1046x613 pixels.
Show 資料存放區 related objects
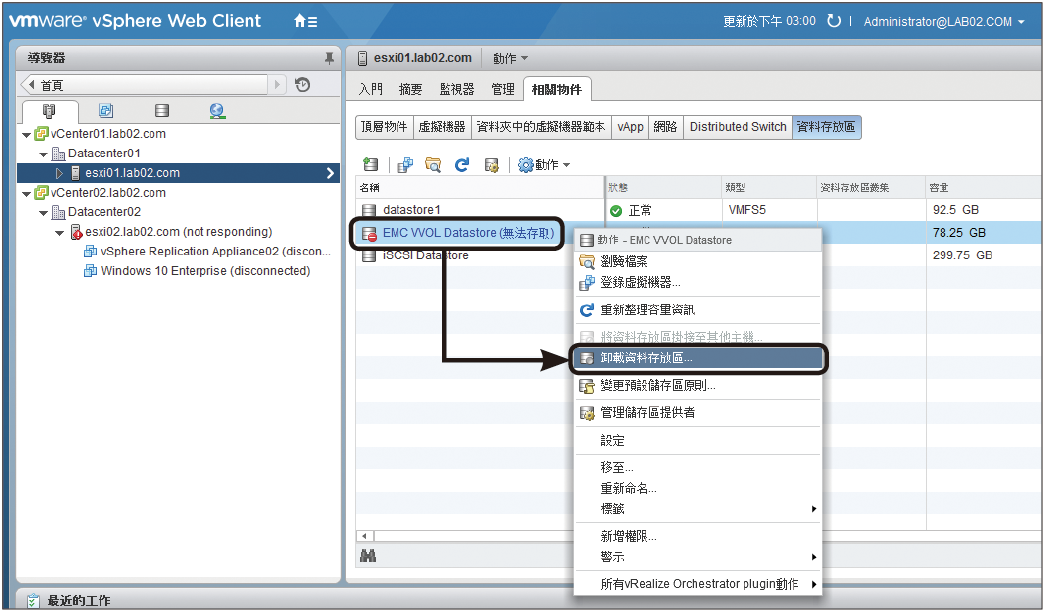tap(826, 127)
